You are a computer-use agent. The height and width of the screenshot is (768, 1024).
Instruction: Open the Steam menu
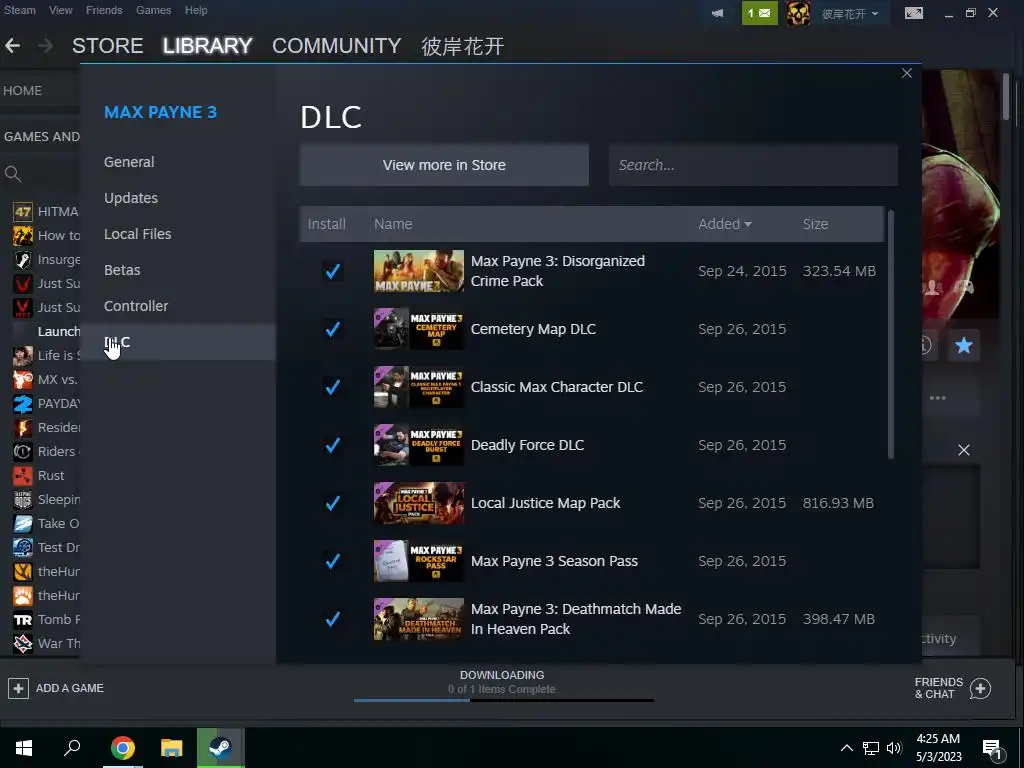pyautogui.click(x=20, y=10)
